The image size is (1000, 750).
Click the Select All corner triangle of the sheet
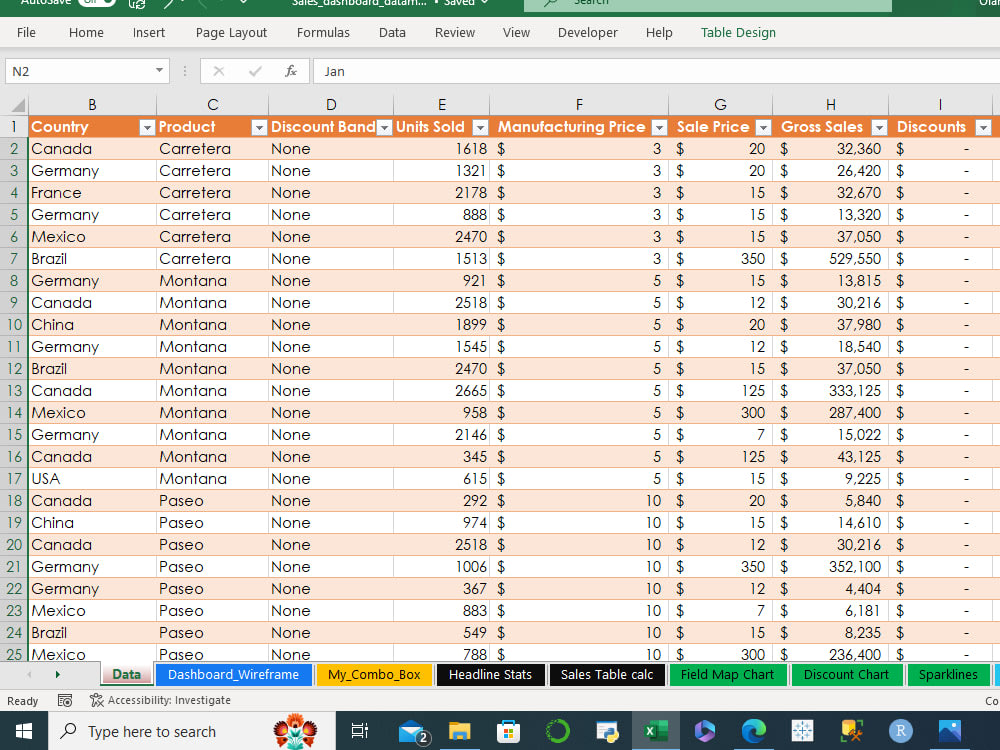[18, 105]
